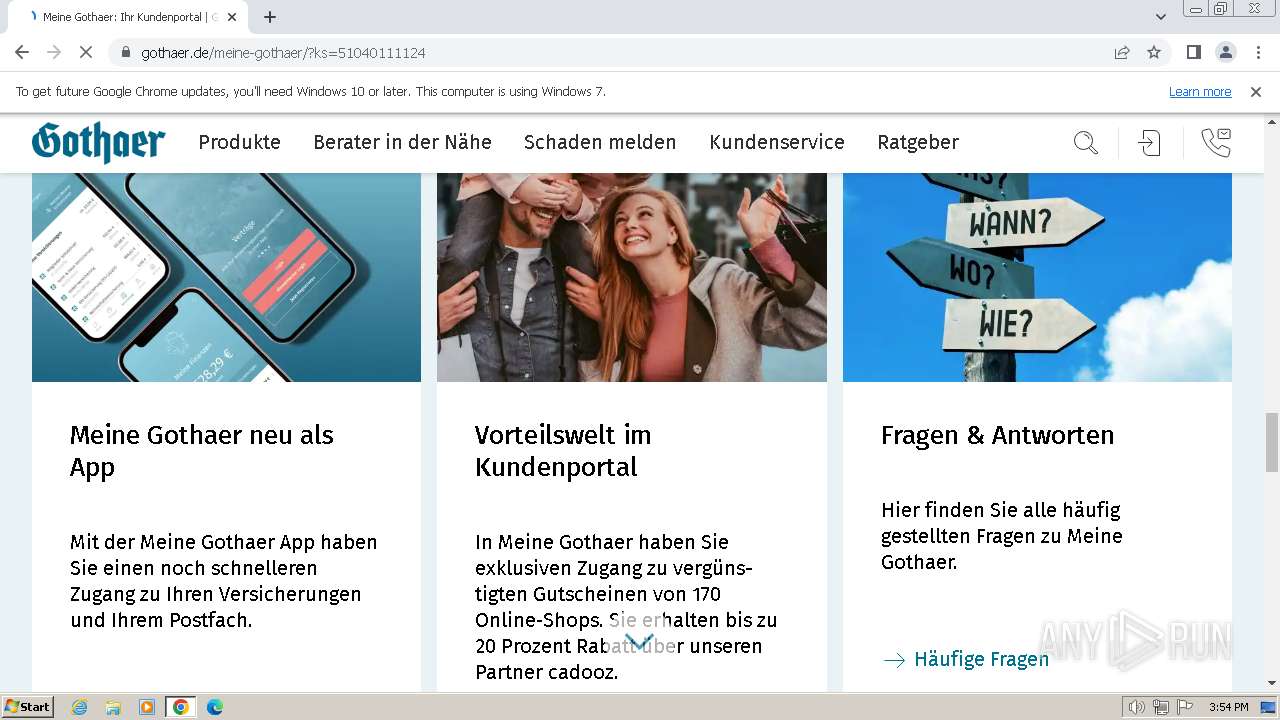Share this page icon in address bar
1280x720 pixels.
click(1122, 52)
